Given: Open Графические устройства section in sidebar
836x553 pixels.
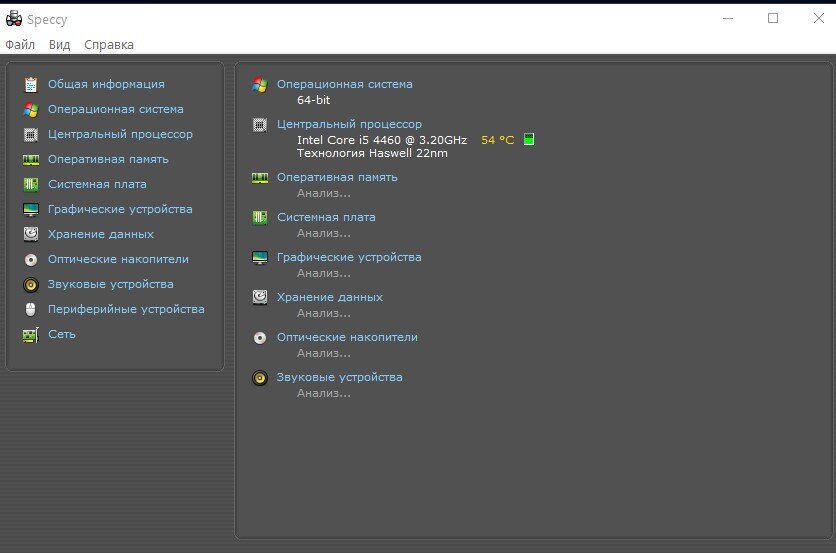Looking at the screenshot, I should point(120,210).
